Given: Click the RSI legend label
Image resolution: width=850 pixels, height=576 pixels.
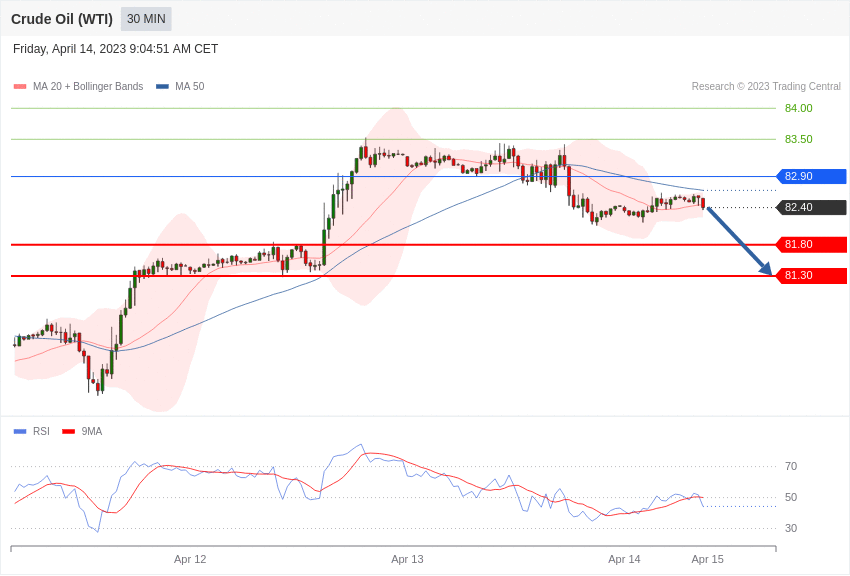Looking at the screenshot, I should coord(41,431).
